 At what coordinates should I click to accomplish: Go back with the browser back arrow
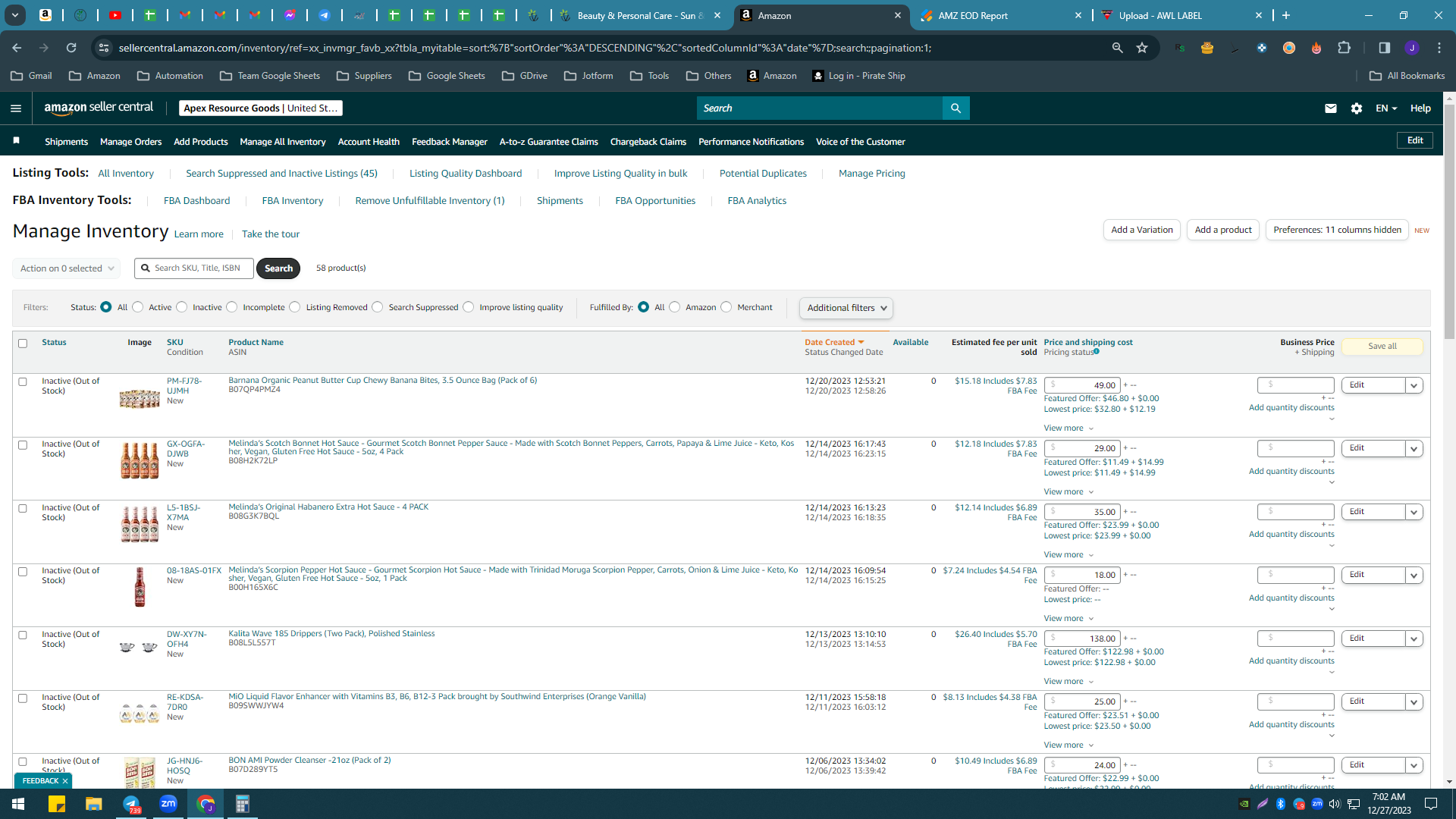[x=17, y=48]
